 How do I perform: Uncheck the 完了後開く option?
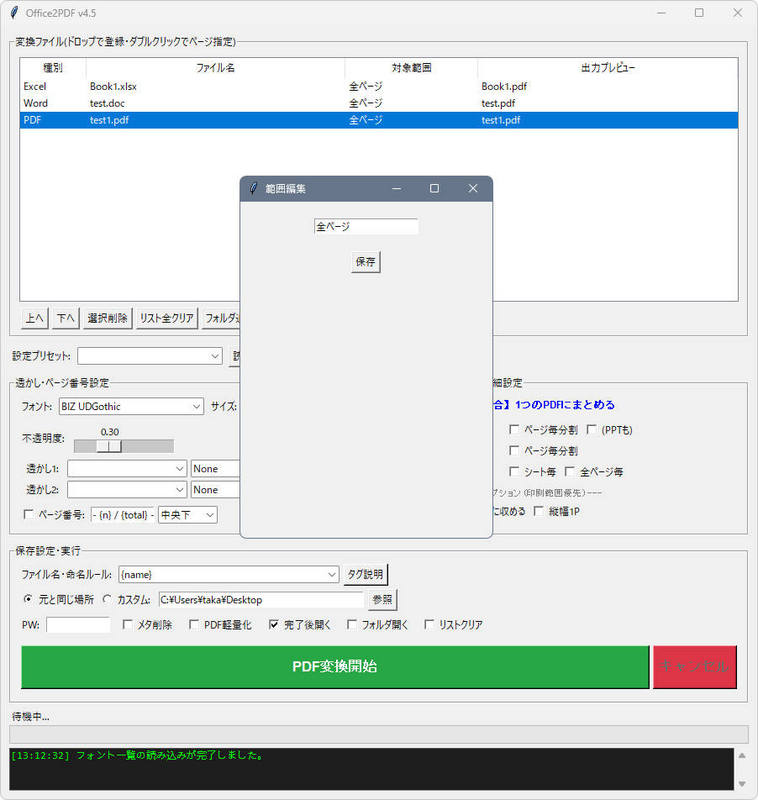(x=274, y=625)
